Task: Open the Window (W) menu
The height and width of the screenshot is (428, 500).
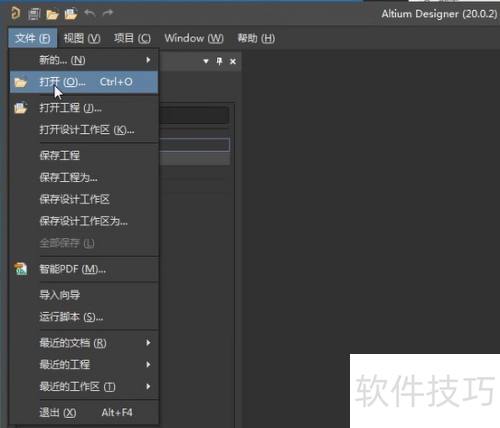Action: tap(194, 38)
